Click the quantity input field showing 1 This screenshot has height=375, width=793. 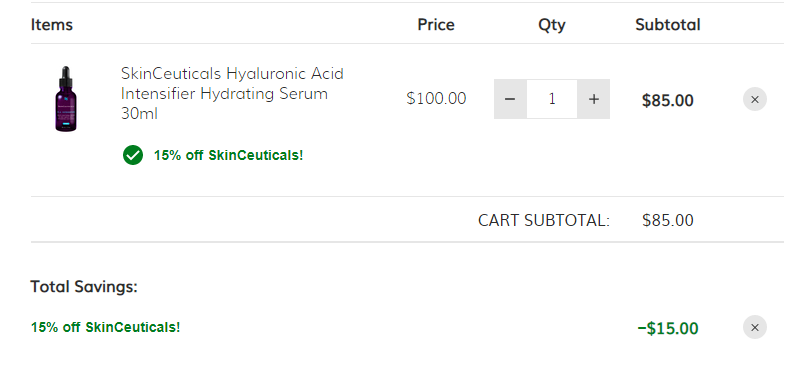tap(552, 99)
